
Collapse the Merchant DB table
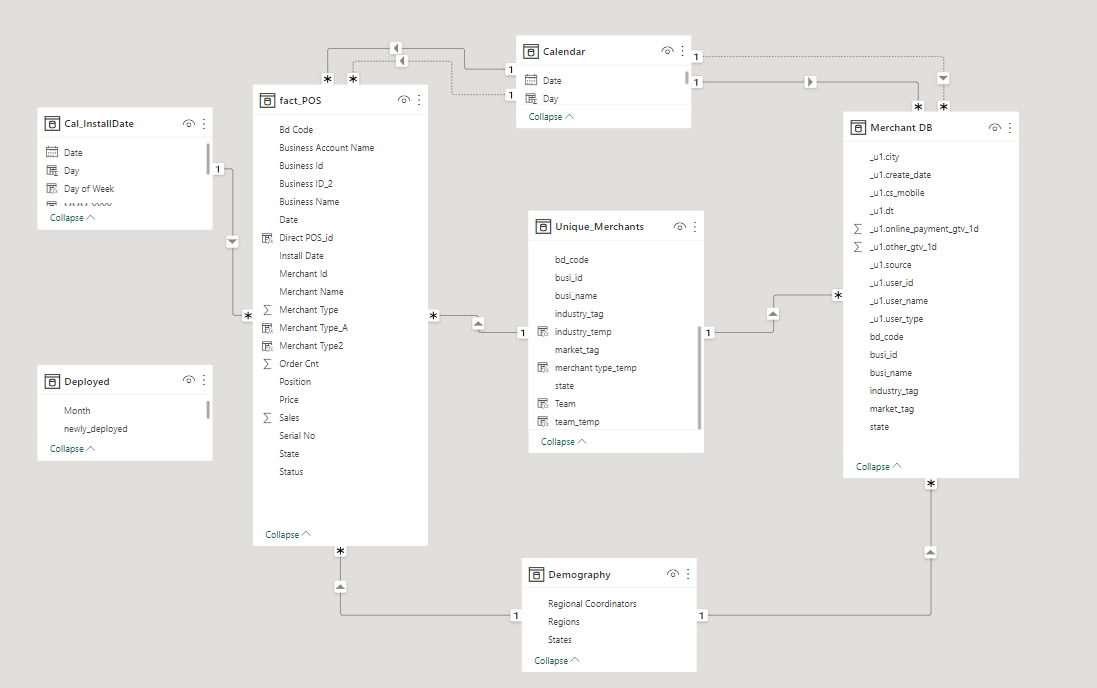878,467
